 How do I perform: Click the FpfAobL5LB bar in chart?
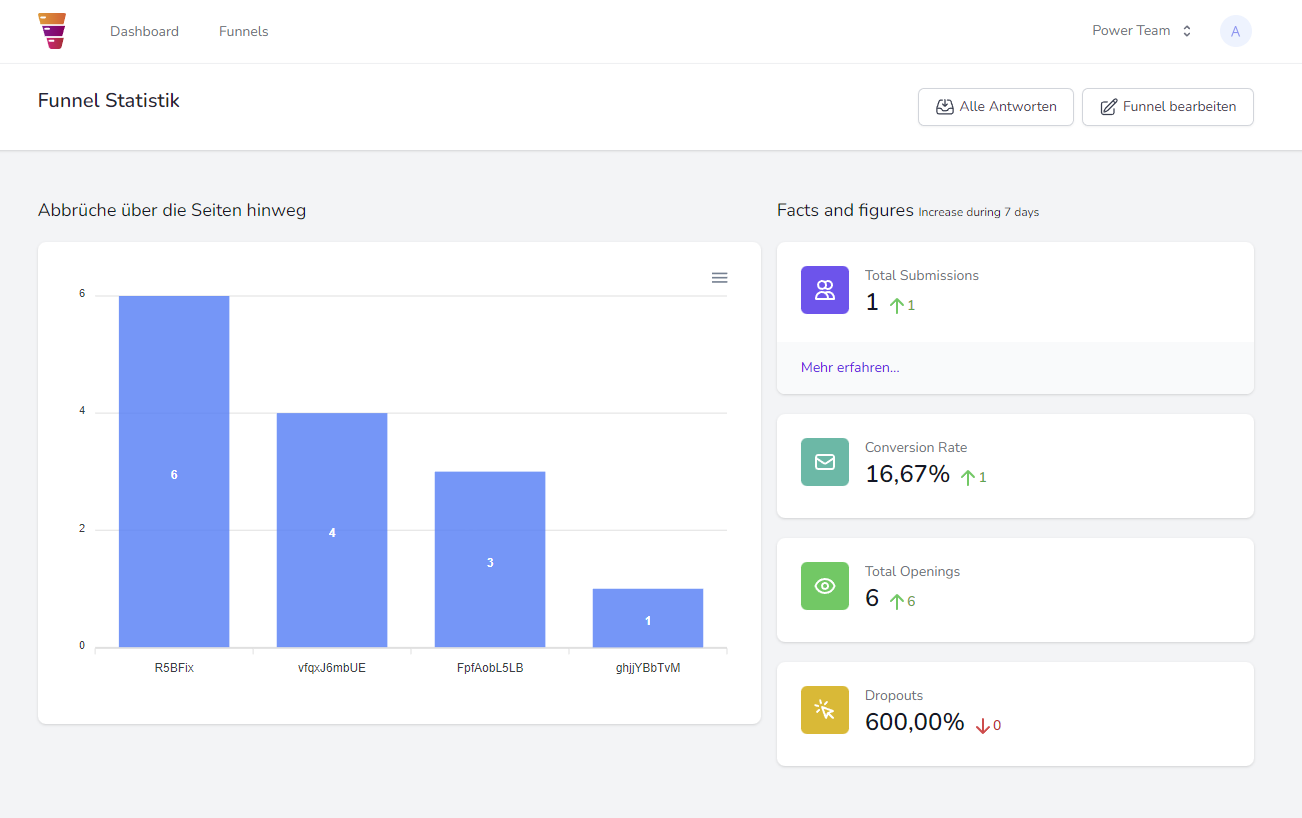pos(490,559)
